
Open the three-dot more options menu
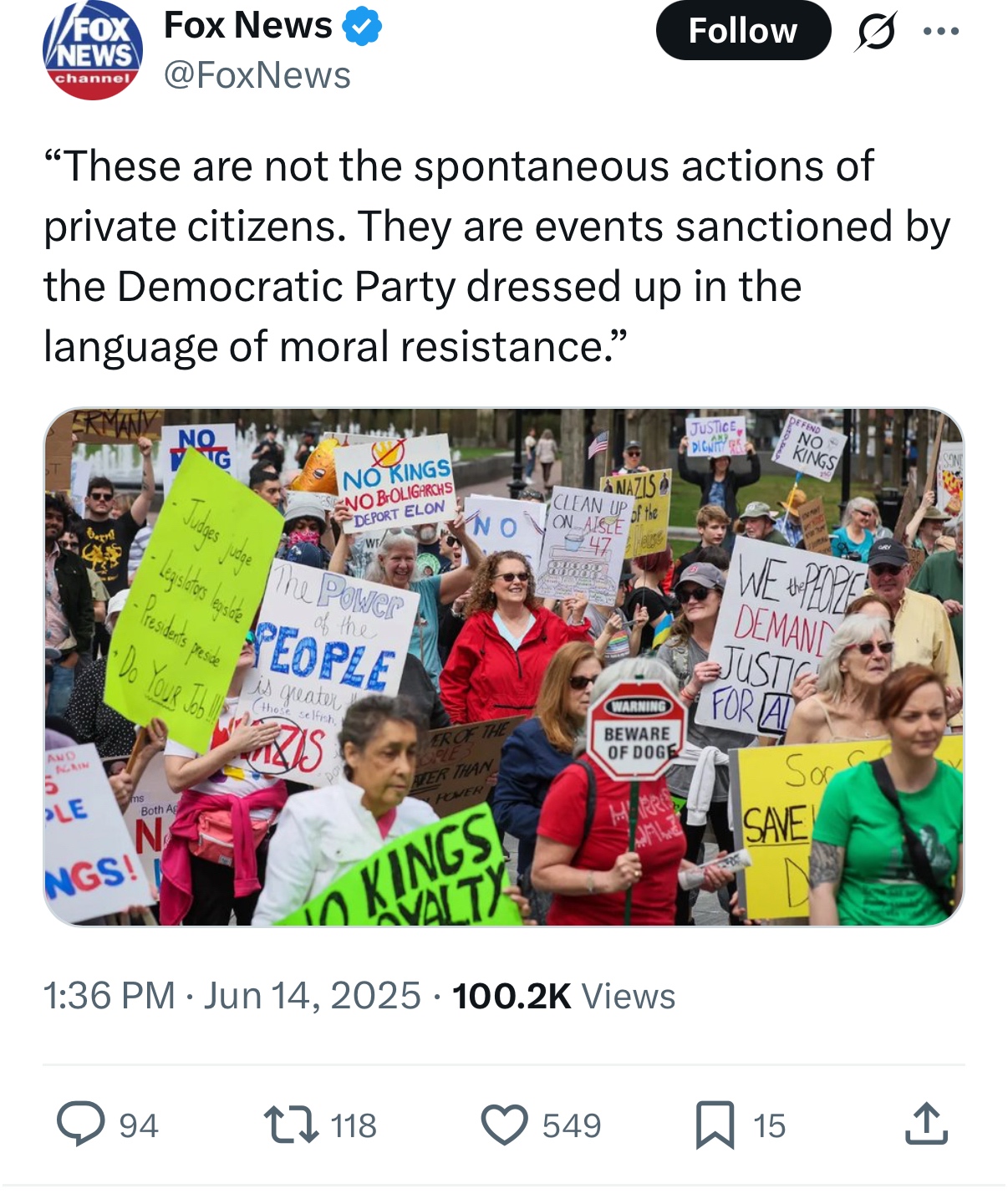(941, 32)
